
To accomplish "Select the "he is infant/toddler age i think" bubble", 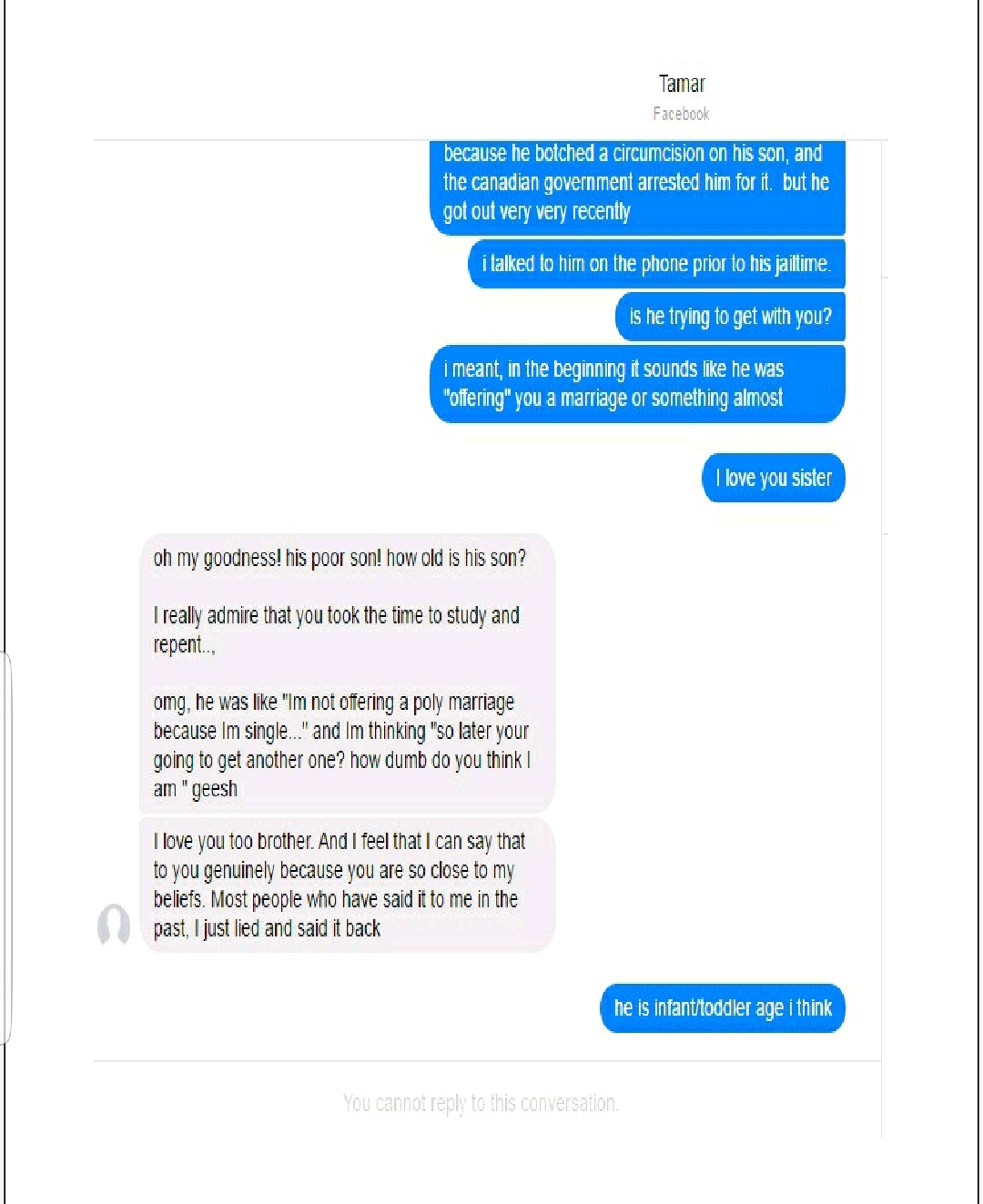I will [x=723, y=1008].
